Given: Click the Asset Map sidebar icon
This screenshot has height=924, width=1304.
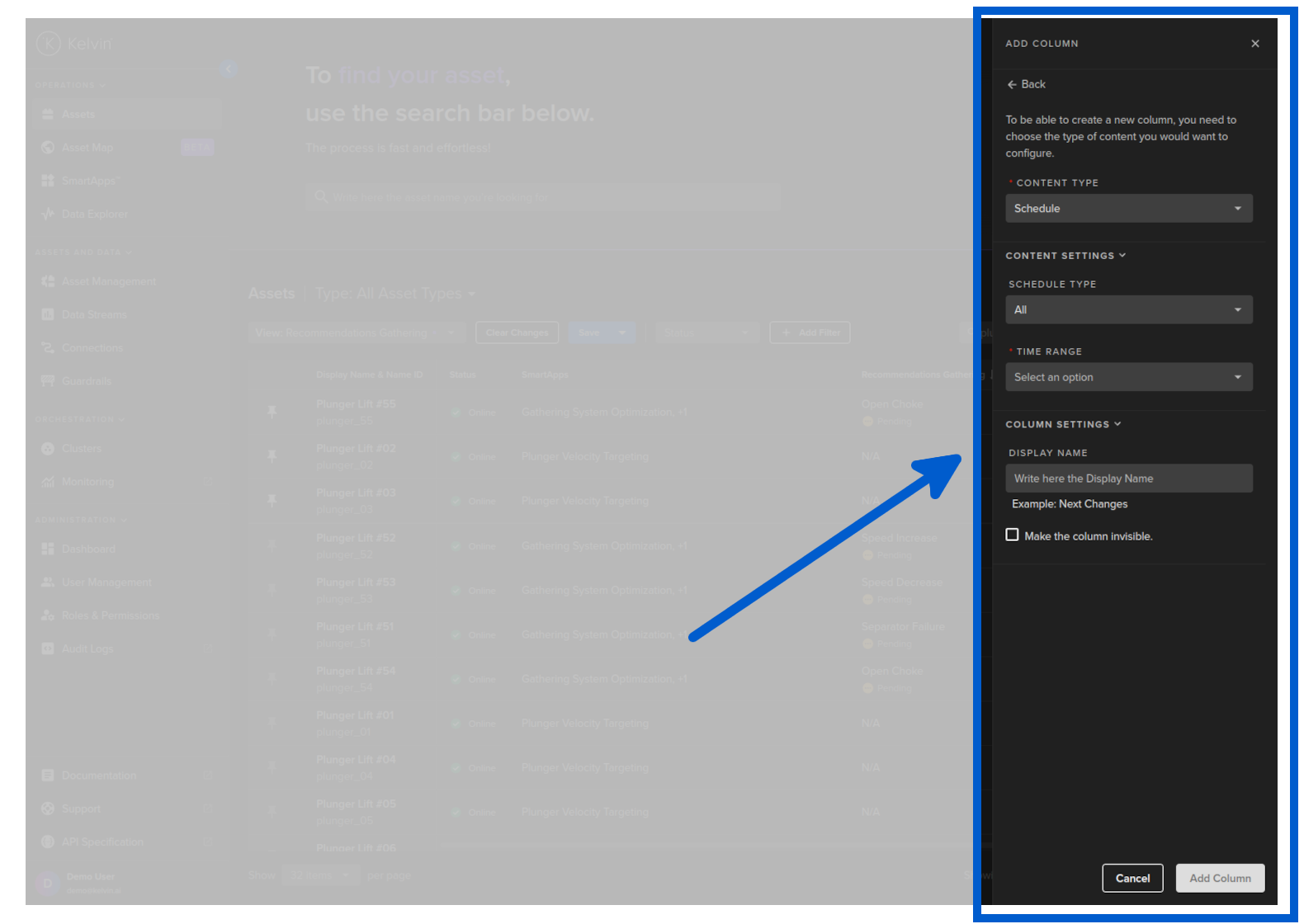Looking at the screenshot, I should click(48, 148).
